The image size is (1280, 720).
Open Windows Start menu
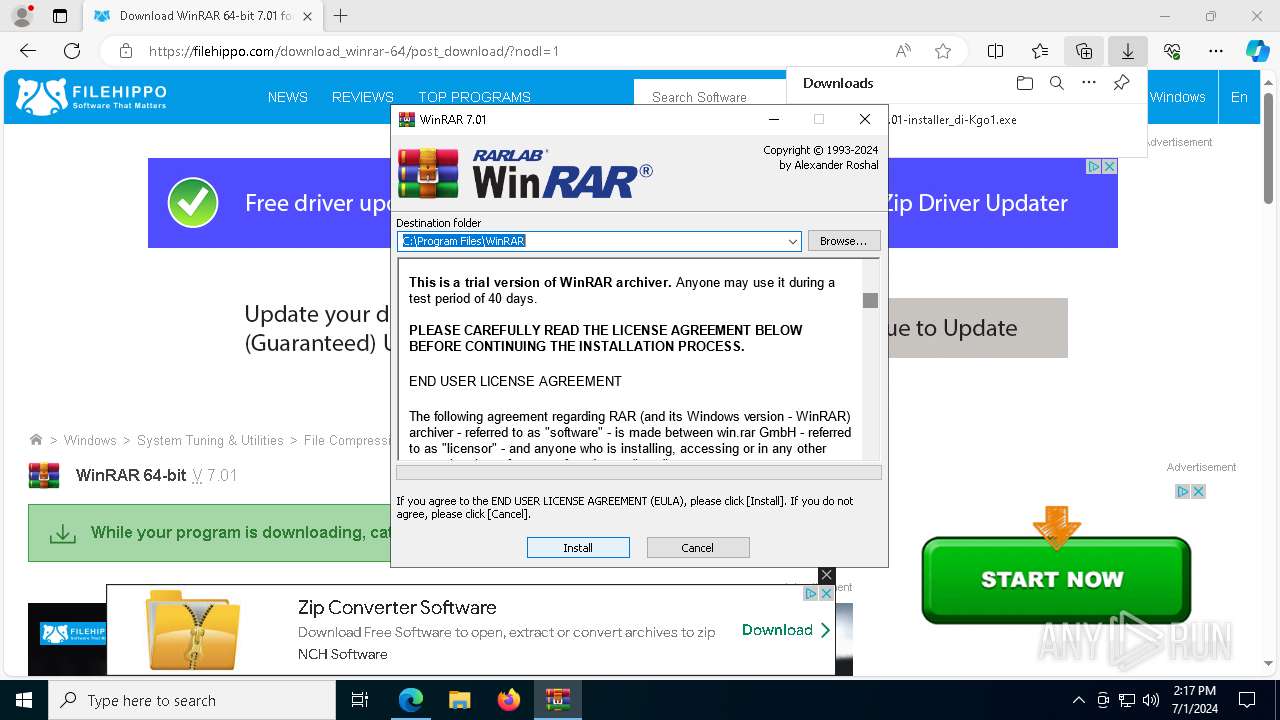tap(24, 700)
